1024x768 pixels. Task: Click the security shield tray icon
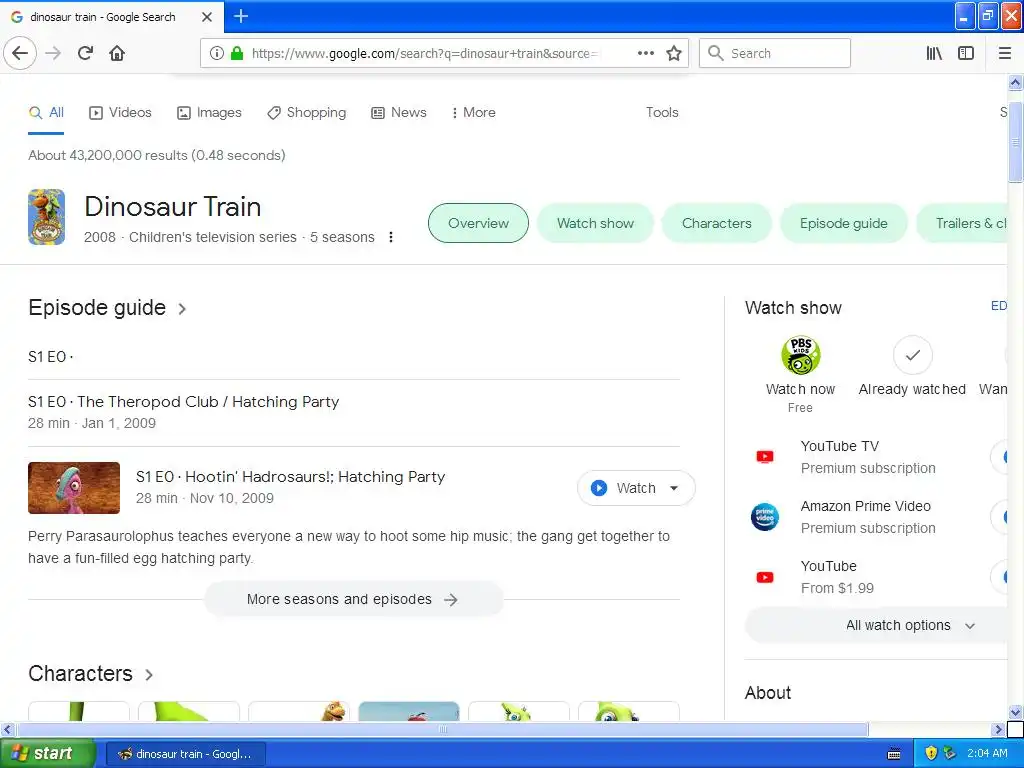(931, 753)
